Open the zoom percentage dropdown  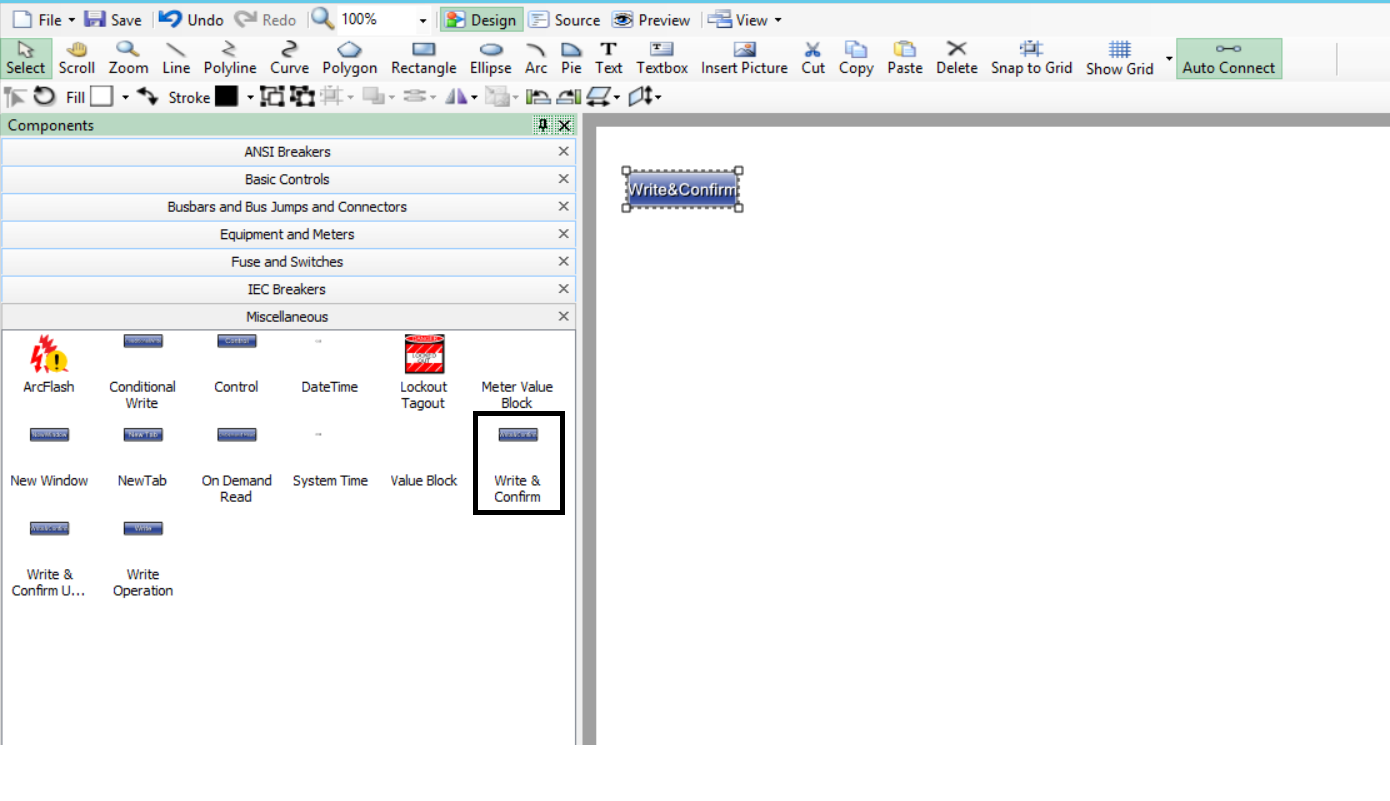pos(423,20)
